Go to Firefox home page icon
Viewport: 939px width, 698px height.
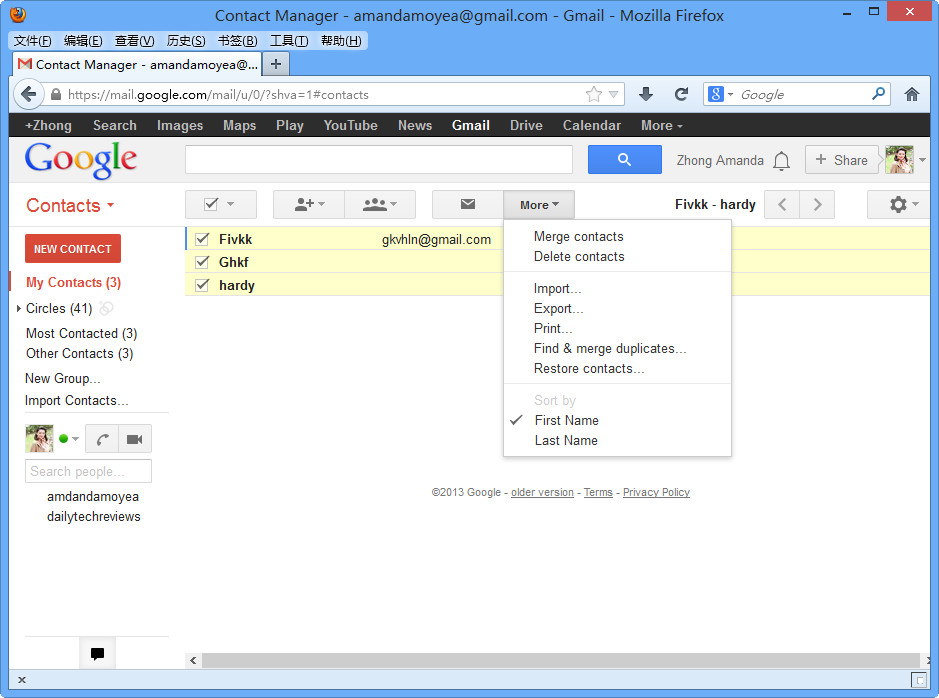[x=911, y=94]
